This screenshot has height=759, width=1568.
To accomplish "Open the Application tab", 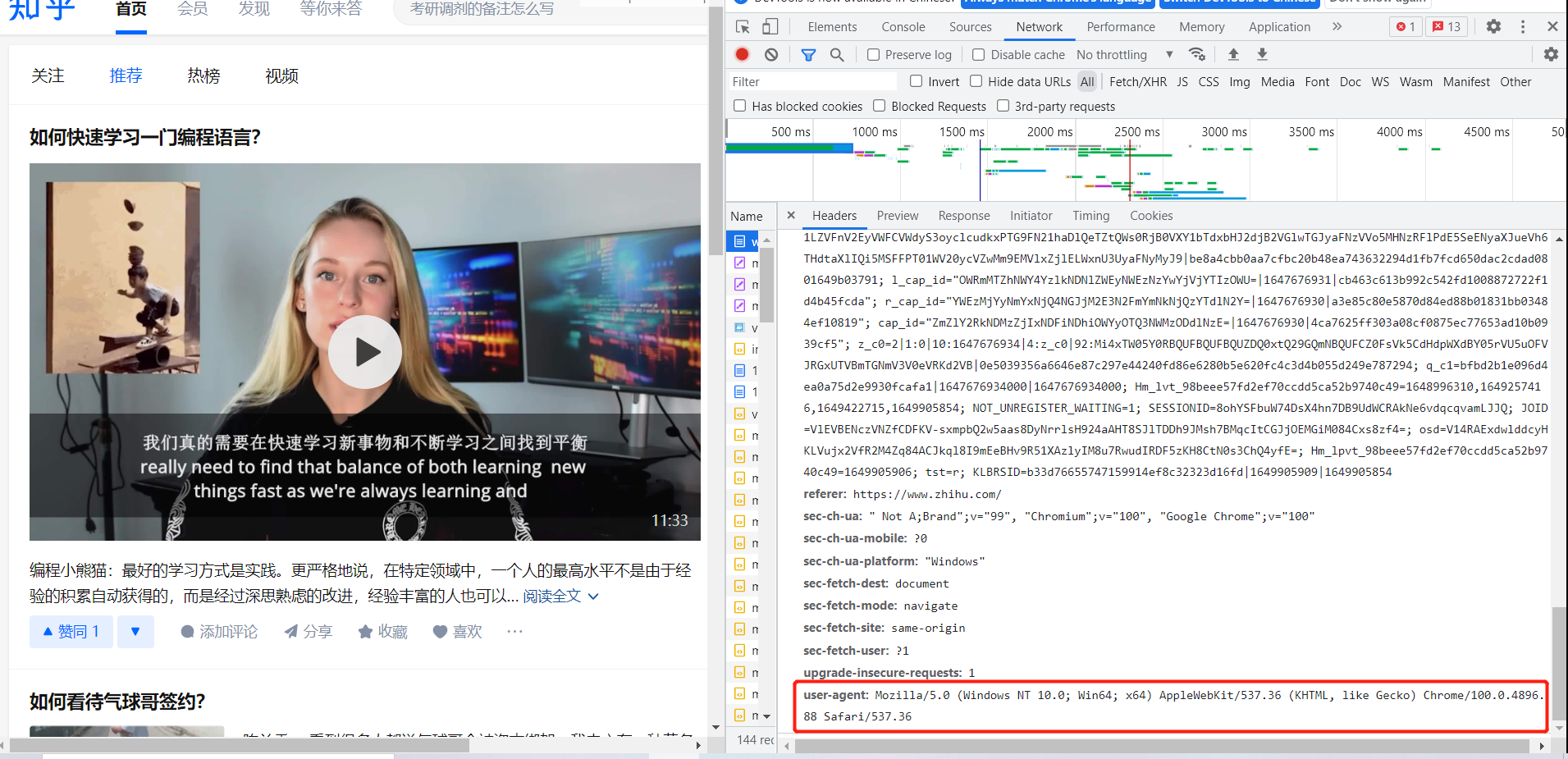I will (1279, 26).
